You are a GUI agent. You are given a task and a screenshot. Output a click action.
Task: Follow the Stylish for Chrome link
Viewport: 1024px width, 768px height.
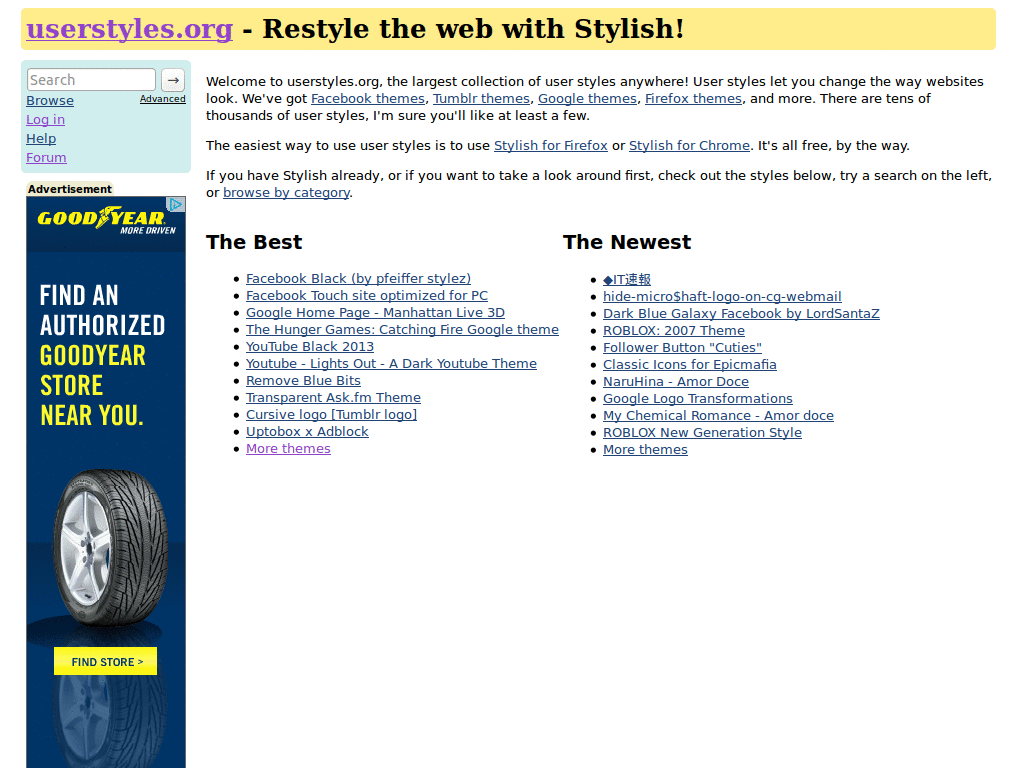(690, 146)
